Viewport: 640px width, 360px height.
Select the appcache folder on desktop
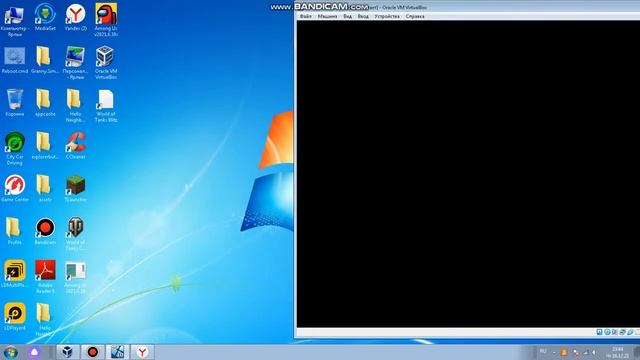tap(45, 103)
